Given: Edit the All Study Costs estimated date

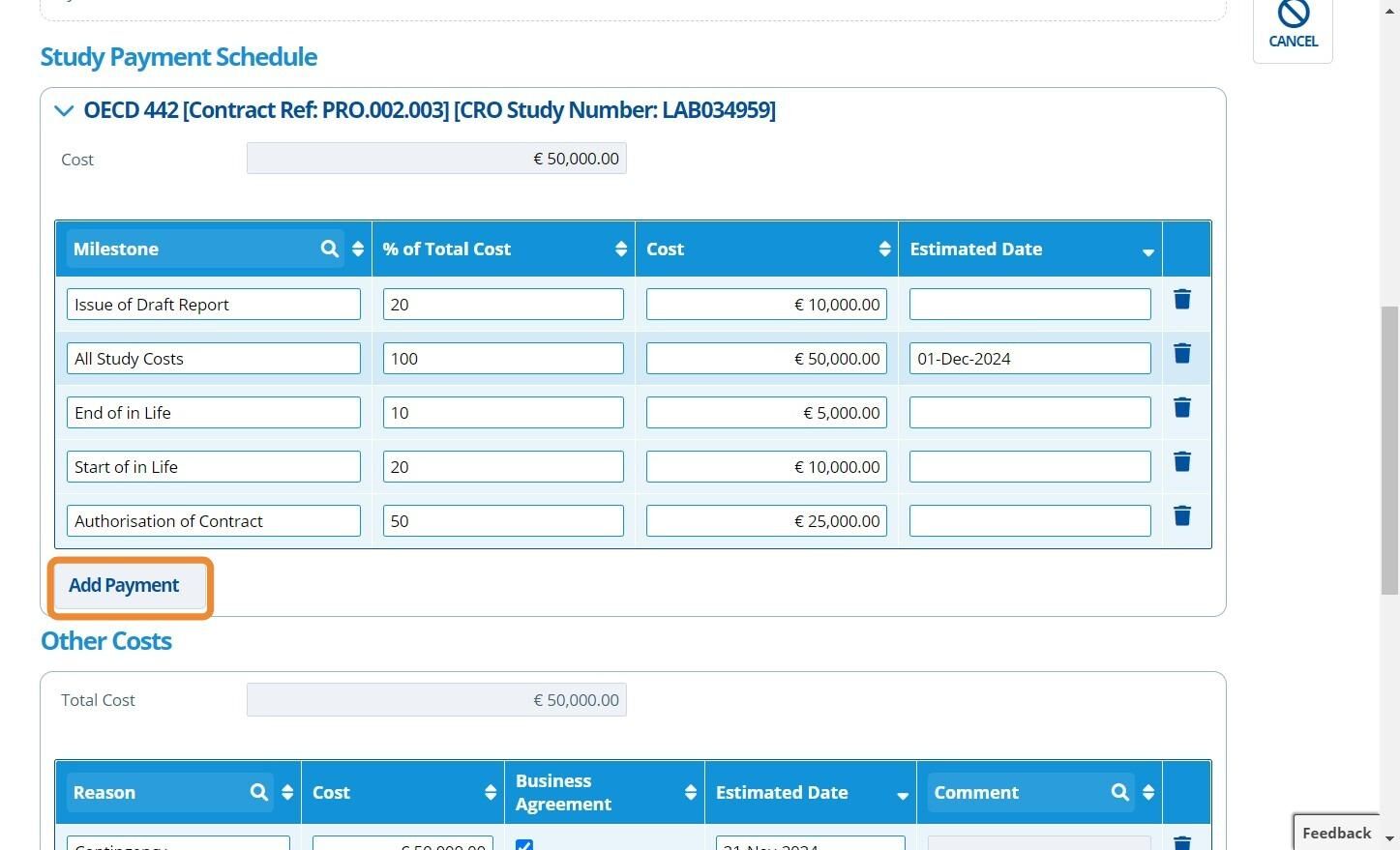Looking at the screenshot, I should (x=1029, y=359).
